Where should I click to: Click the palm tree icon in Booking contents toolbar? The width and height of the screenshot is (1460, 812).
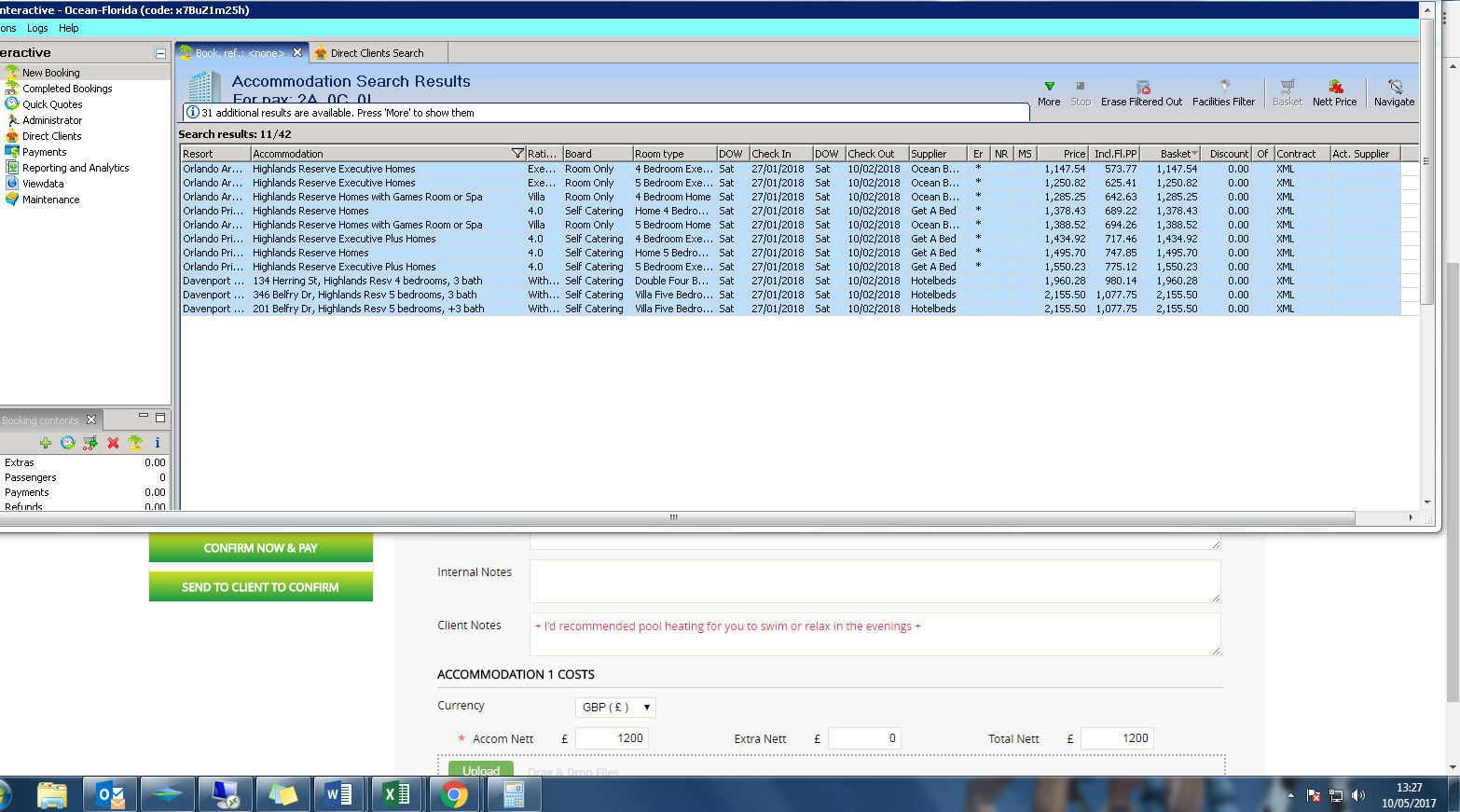(135, 443)
